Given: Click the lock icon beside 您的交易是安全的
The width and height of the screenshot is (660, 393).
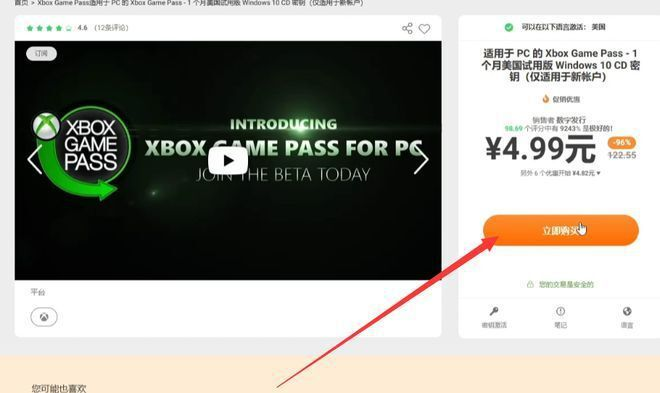Looking at the screenshot, I should point(530,284).
